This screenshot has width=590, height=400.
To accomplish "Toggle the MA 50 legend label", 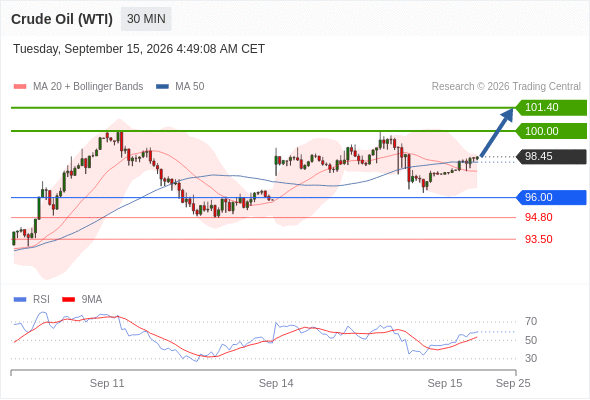I will click(x=190, y=87).
